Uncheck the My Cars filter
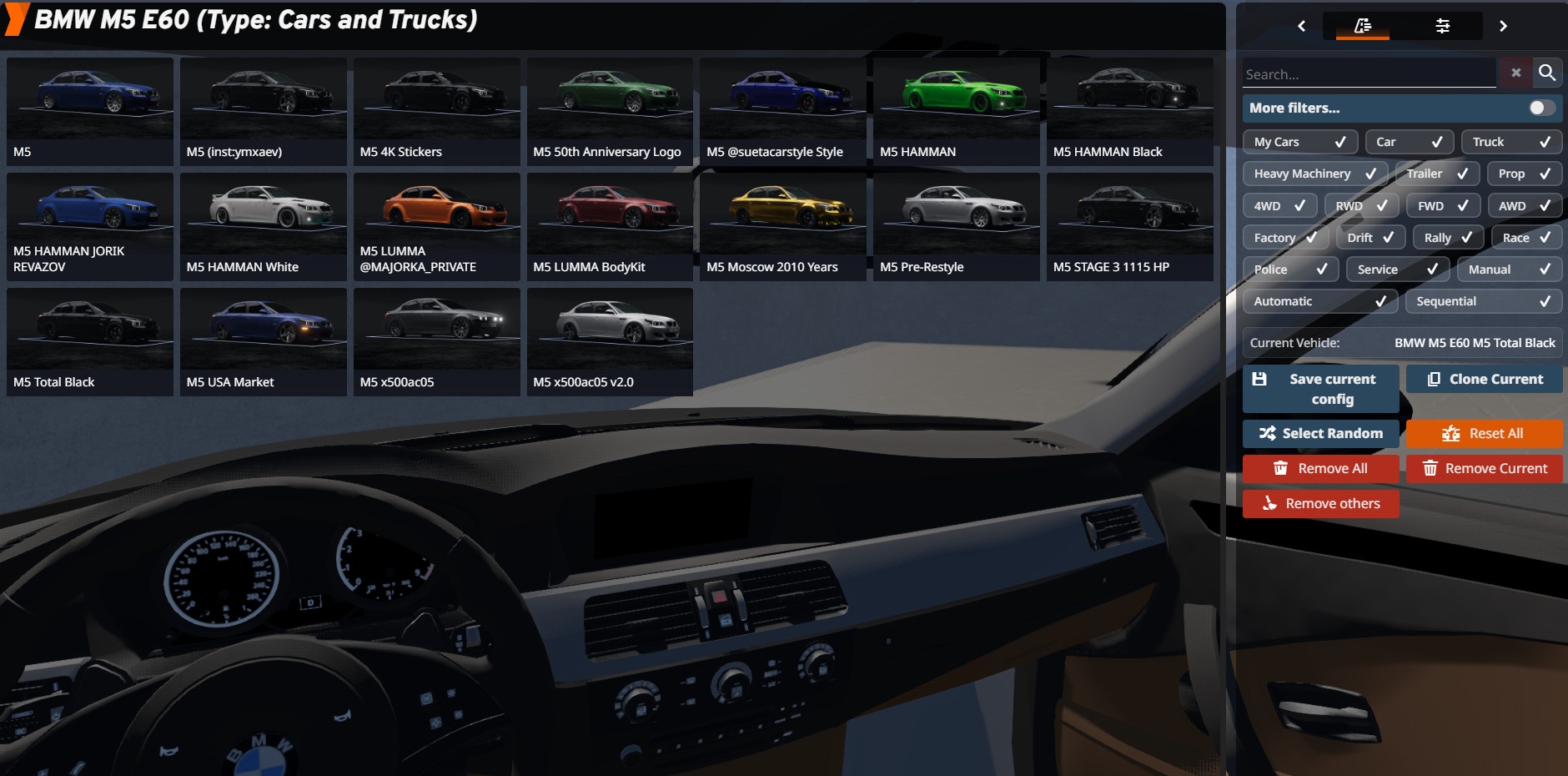Viewport: 1568px width, 776px height. 1300,142
